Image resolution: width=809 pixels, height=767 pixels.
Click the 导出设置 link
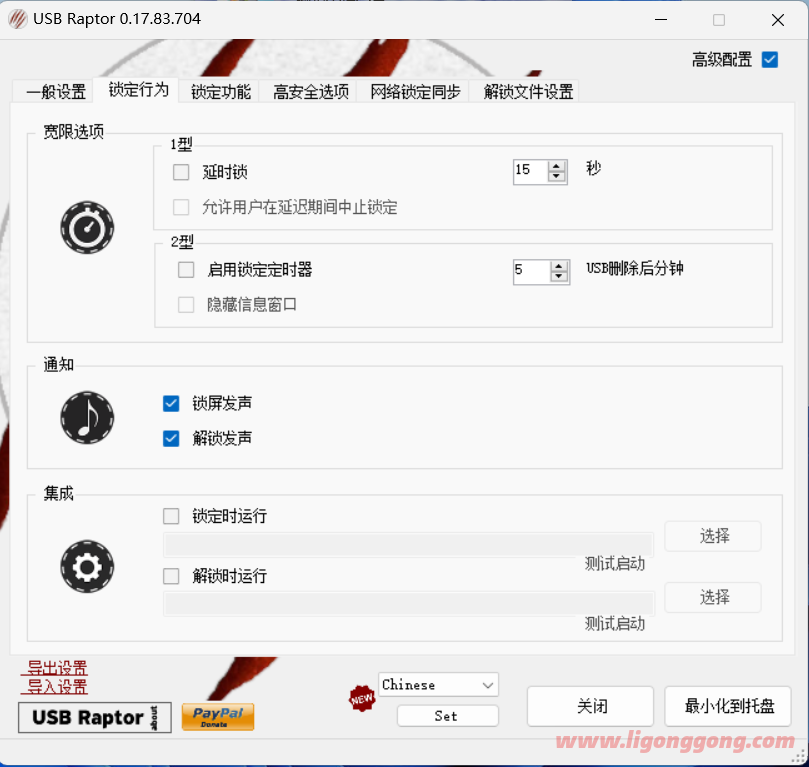point(57,668)
